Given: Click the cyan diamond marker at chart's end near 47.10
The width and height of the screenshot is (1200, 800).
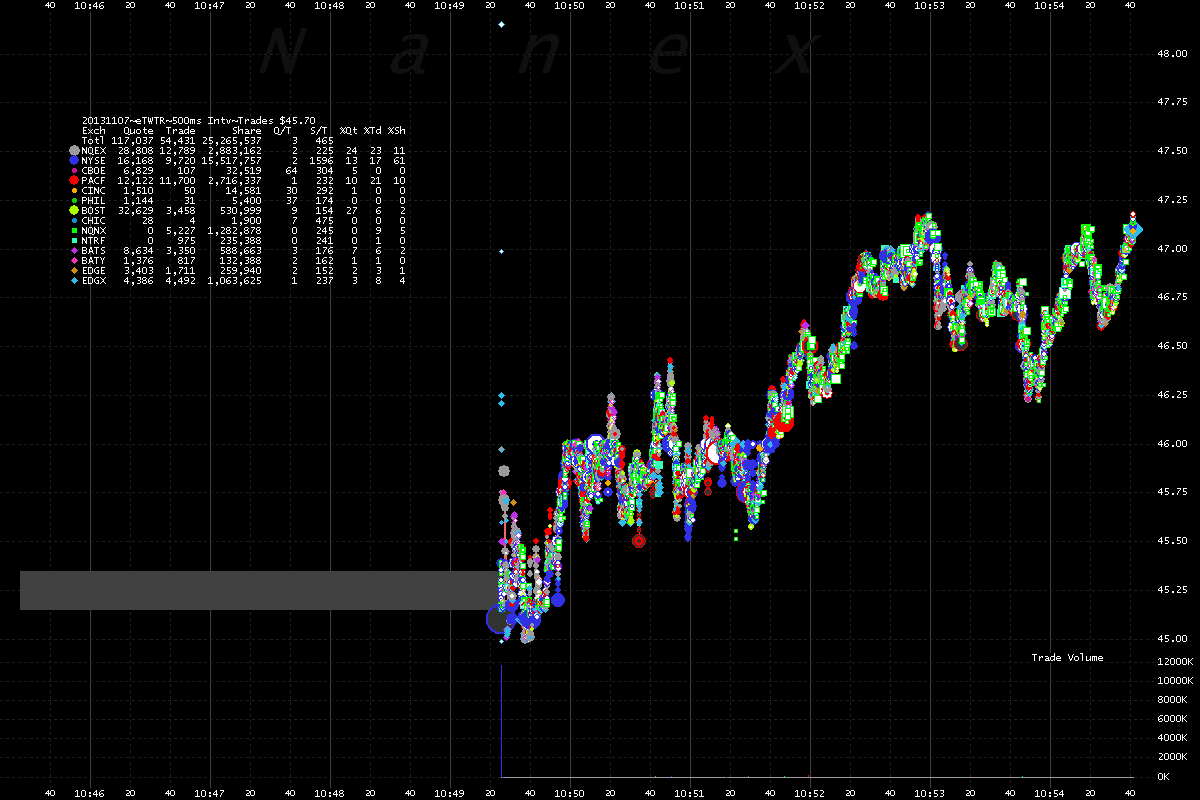Looking at the screenshot, I should (1134, 230).
